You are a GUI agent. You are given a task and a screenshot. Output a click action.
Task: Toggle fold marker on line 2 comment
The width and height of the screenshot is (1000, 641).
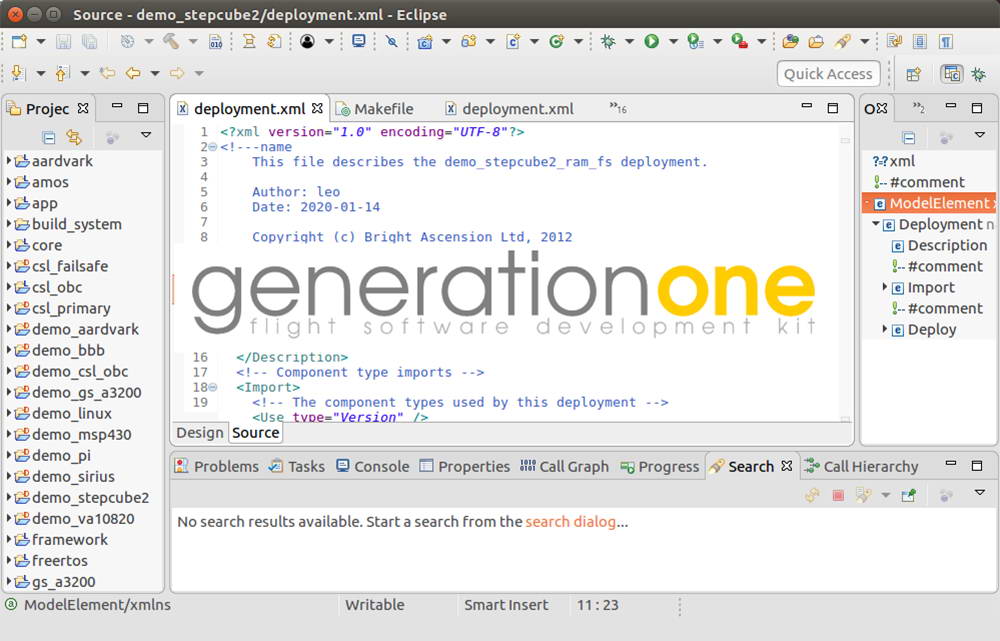click(x=213, y=147)
